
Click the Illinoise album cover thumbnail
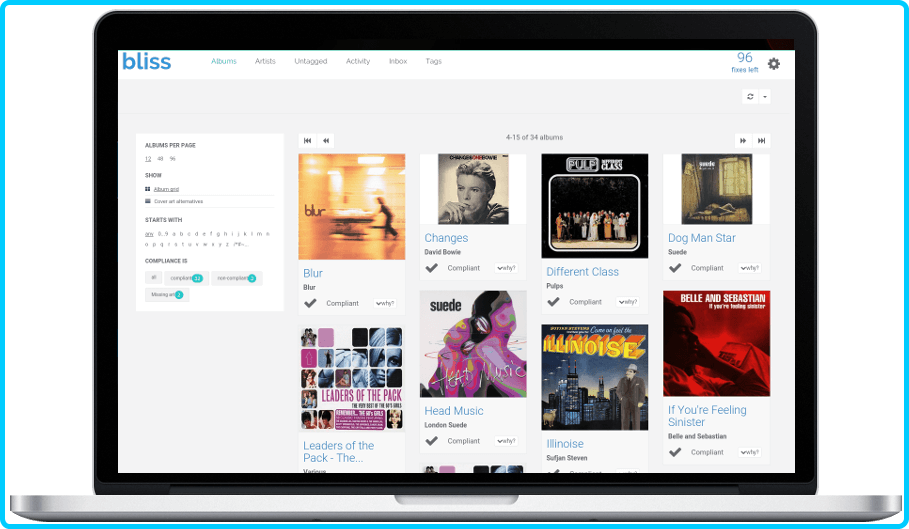pos(594,377)
